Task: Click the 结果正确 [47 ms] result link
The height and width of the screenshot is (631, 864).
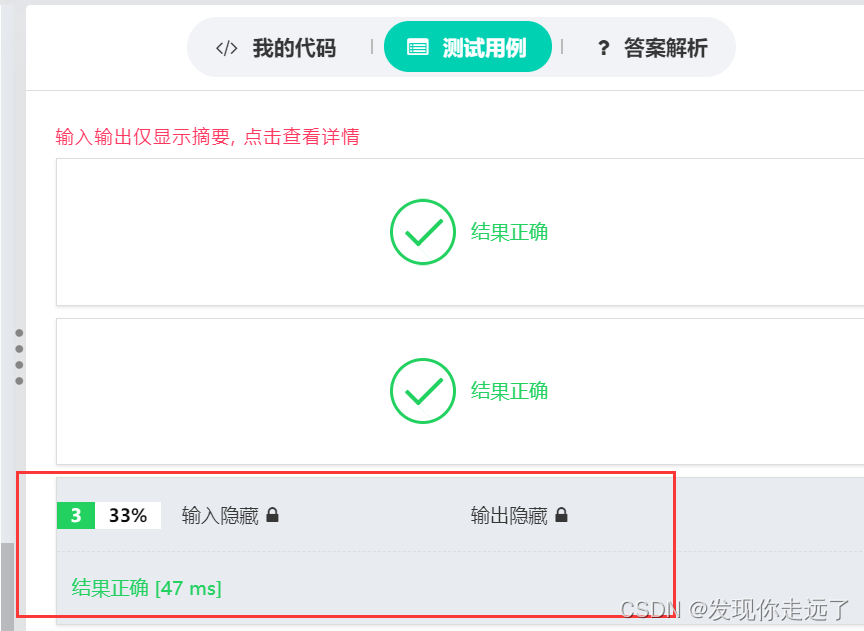Action: (x=145, y=588)
